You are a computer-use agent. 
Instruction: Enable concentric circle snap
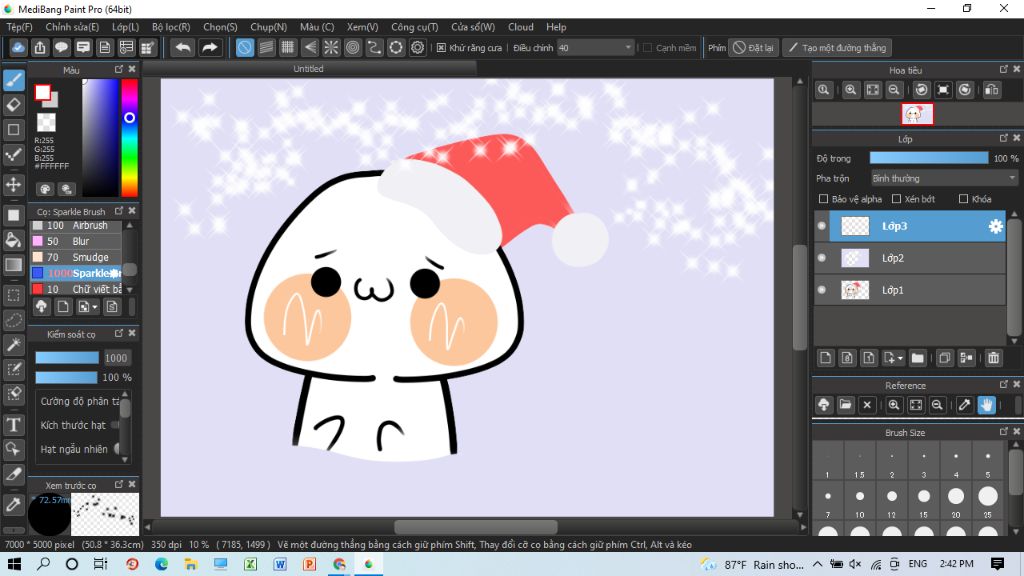(x=353, y=48)
